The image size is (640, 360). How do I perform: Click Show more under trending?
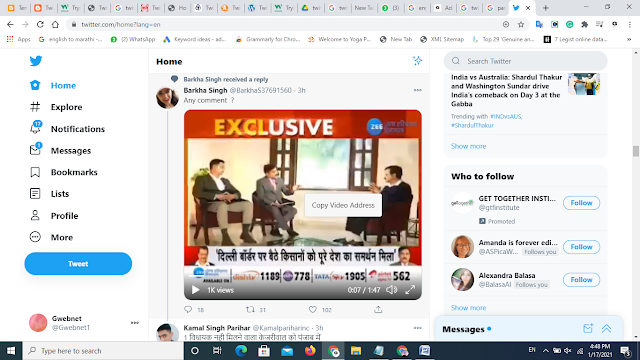(x=468, y=146)
